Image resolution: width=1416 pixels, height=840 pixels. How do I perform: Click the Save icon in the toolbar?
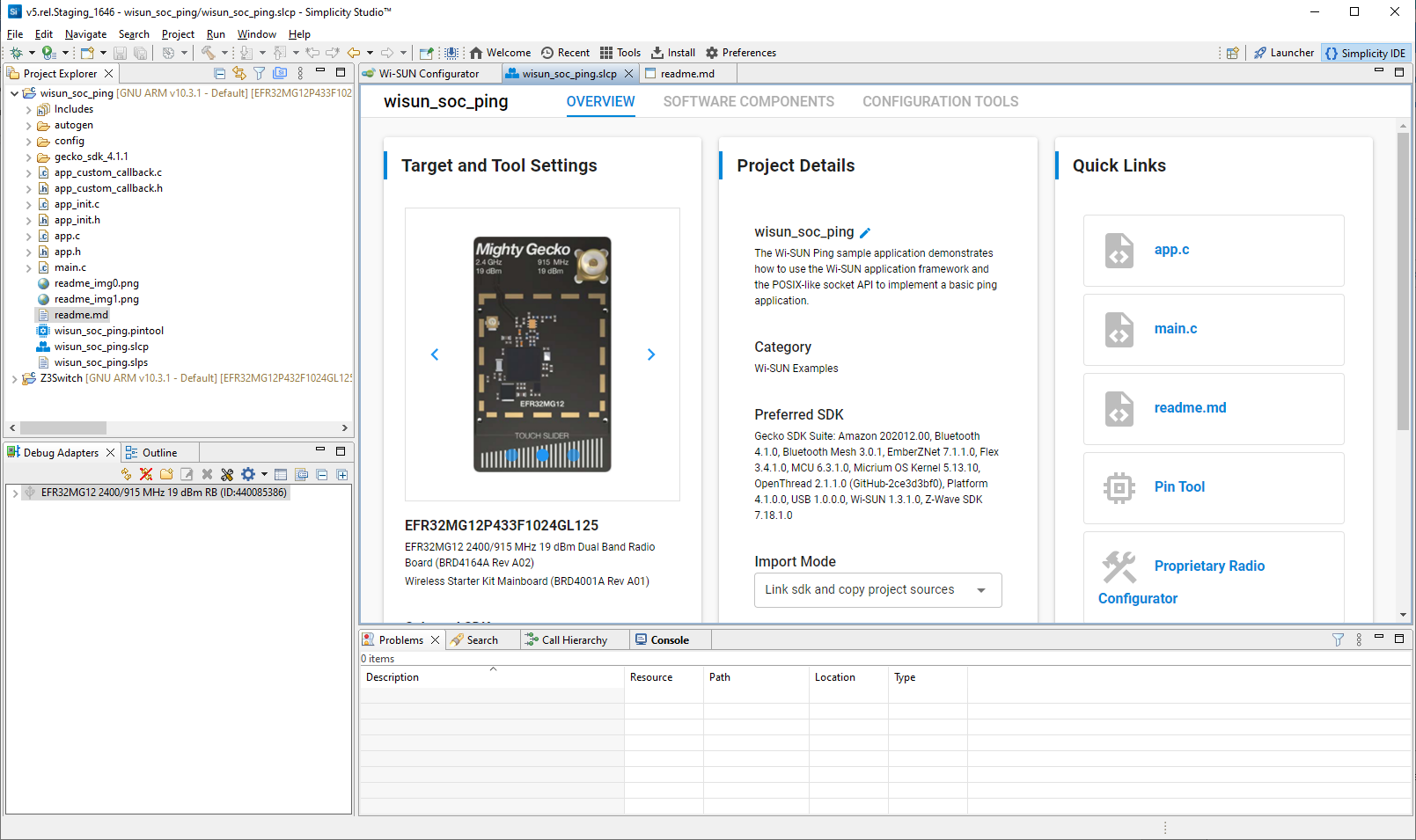[120, 52]
